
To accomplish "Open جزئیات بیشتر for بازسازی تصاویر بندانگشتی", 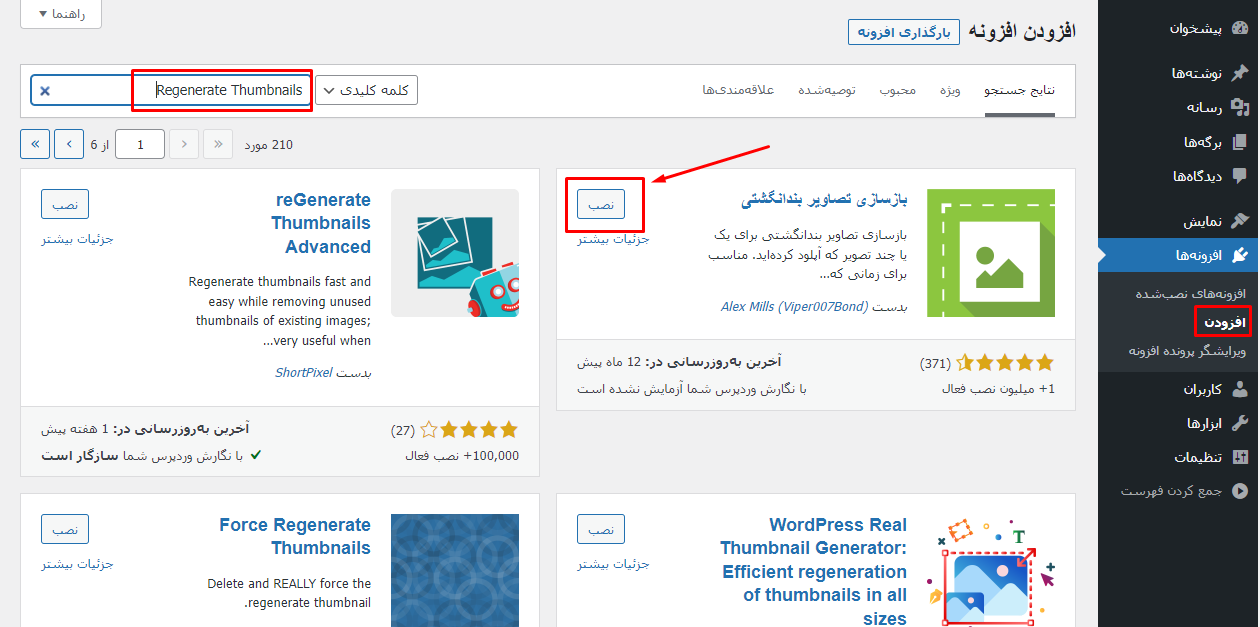I will (x=613, y=239).
